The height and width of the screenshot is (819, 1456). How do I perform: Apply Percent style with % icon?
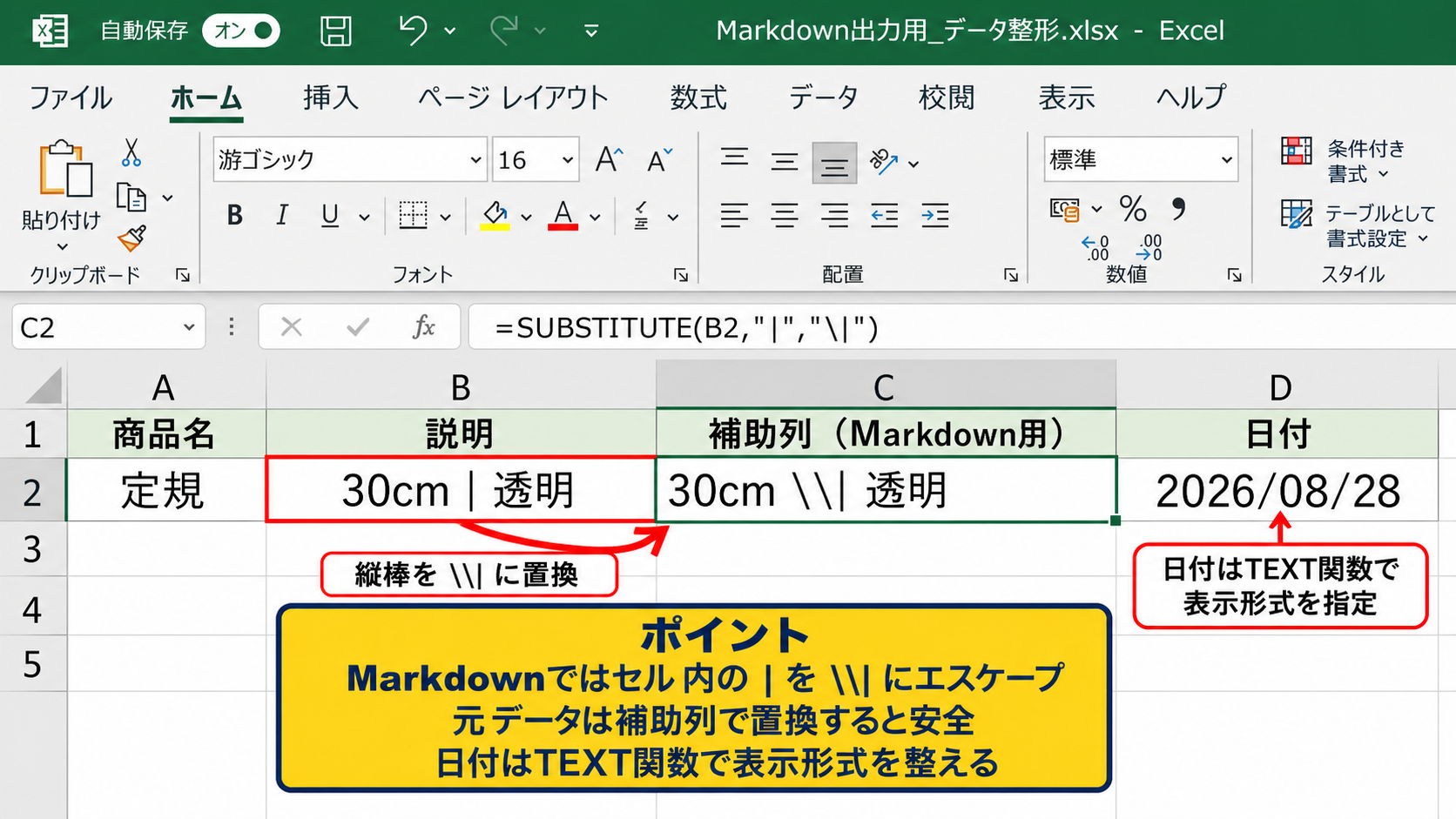1133,209
